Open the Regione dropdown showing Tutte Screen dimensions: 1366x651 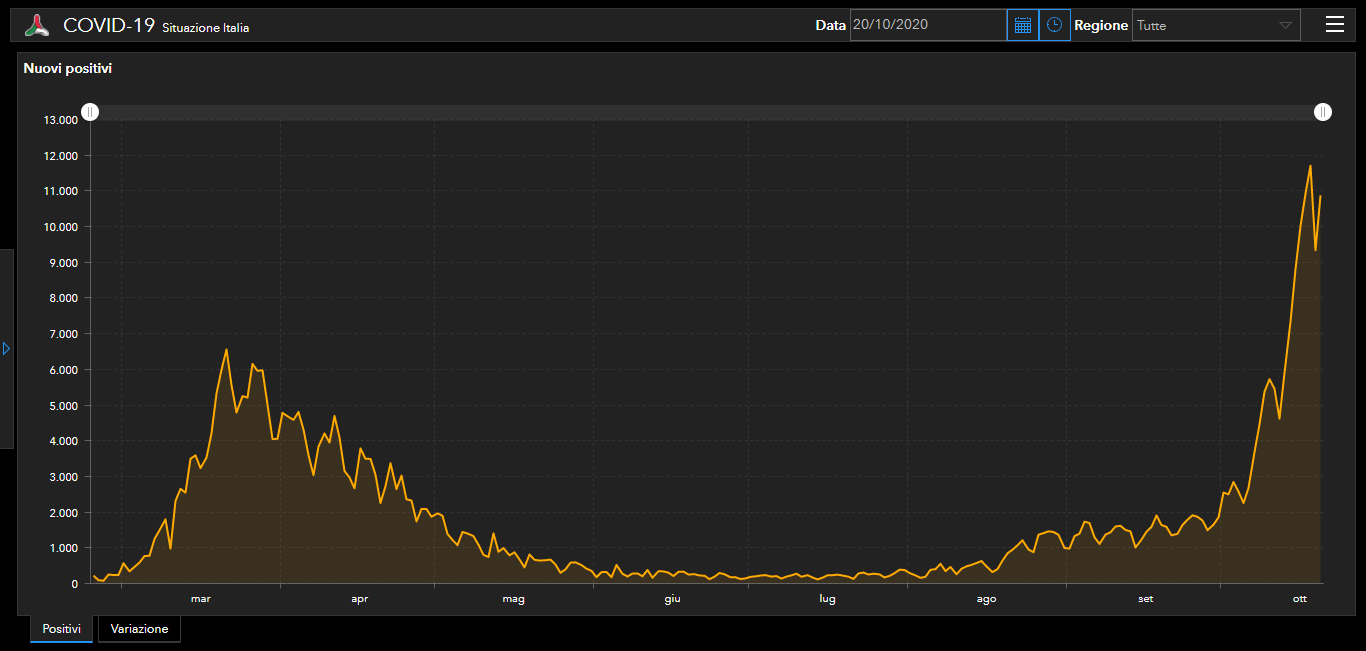point(1214,26)
